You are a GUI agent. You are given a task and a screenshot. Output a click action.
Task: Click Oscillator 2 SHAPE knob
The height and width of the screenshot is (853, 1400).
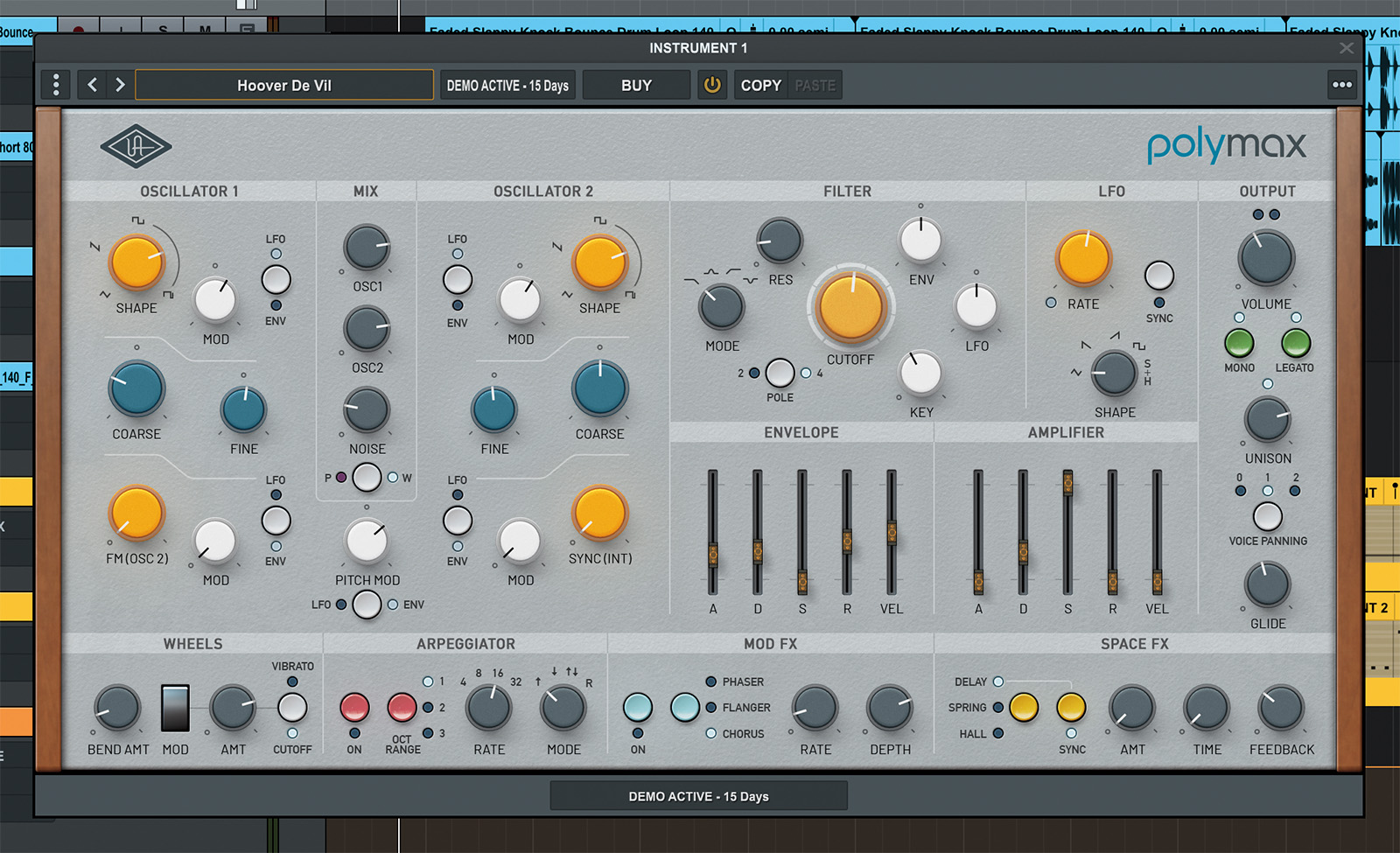599,262
